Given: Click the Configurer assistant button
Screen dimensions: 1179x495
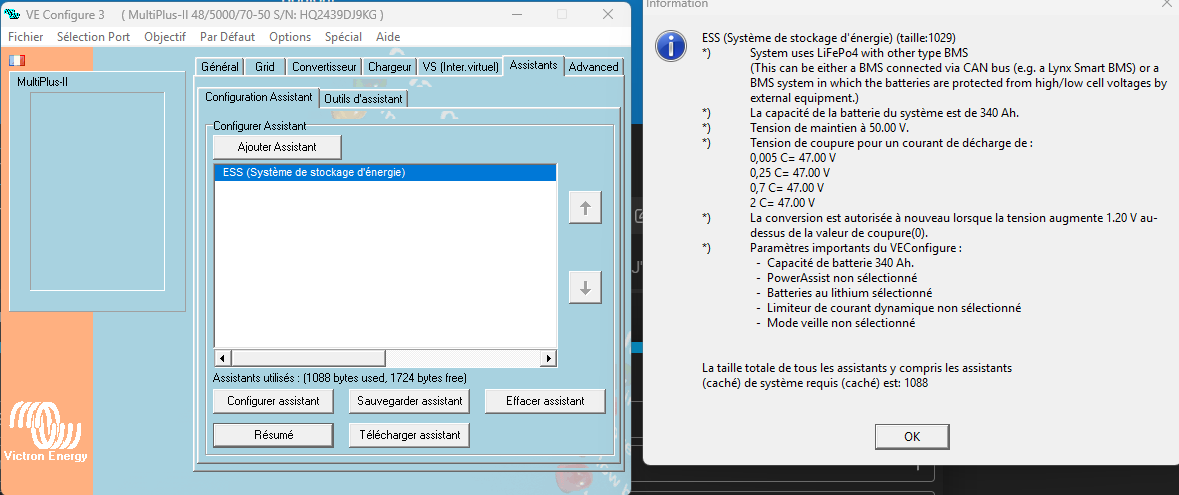Looking at the screenshot, I should (273, 401).
